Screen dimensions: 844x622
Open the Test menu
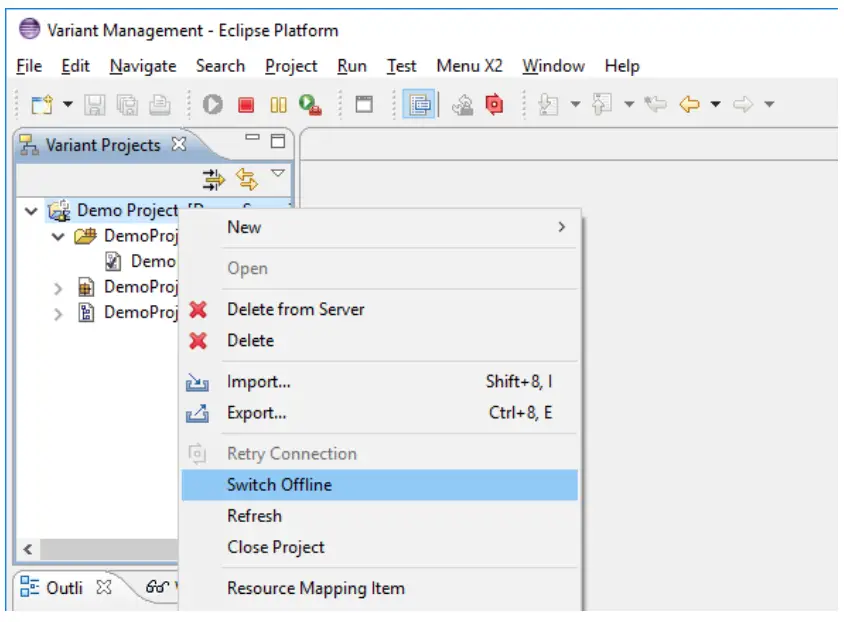(402, 66)
